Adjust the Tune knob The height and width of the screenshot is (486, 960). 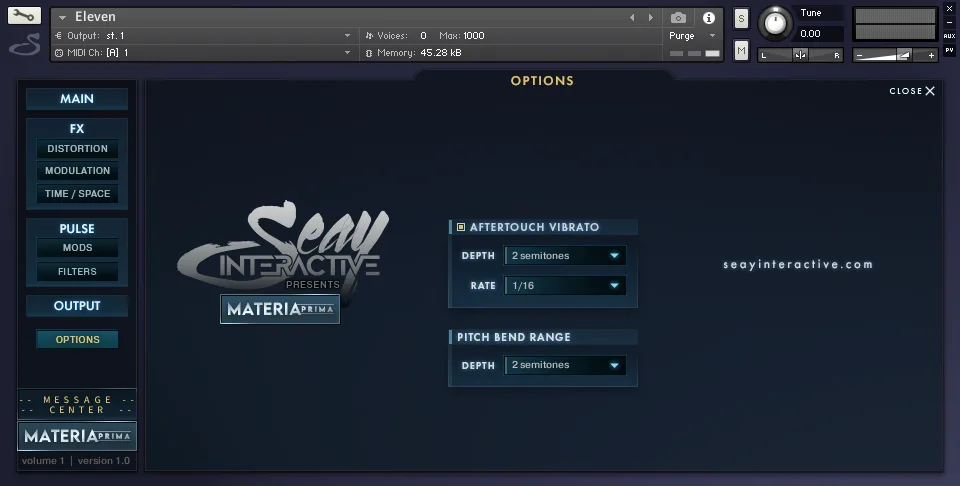click(773, 23)
